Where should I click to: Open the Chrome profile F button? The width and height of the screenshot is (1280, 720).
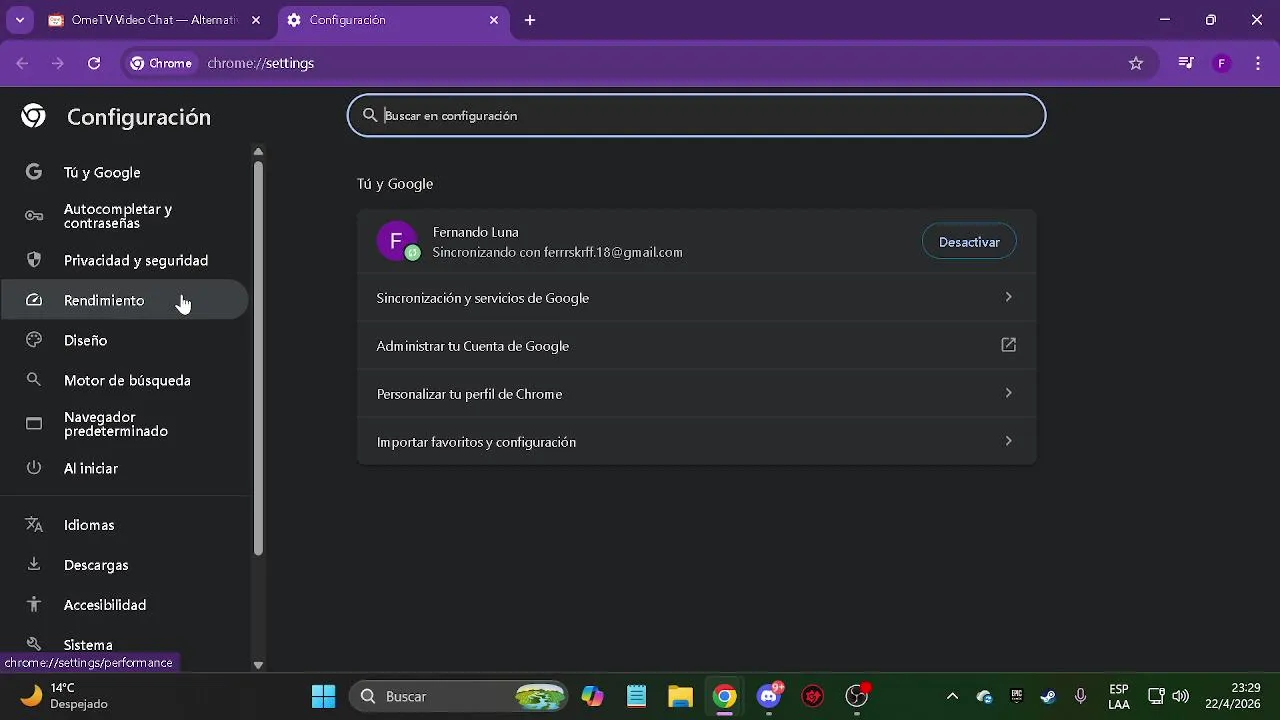coord(1221,63)
